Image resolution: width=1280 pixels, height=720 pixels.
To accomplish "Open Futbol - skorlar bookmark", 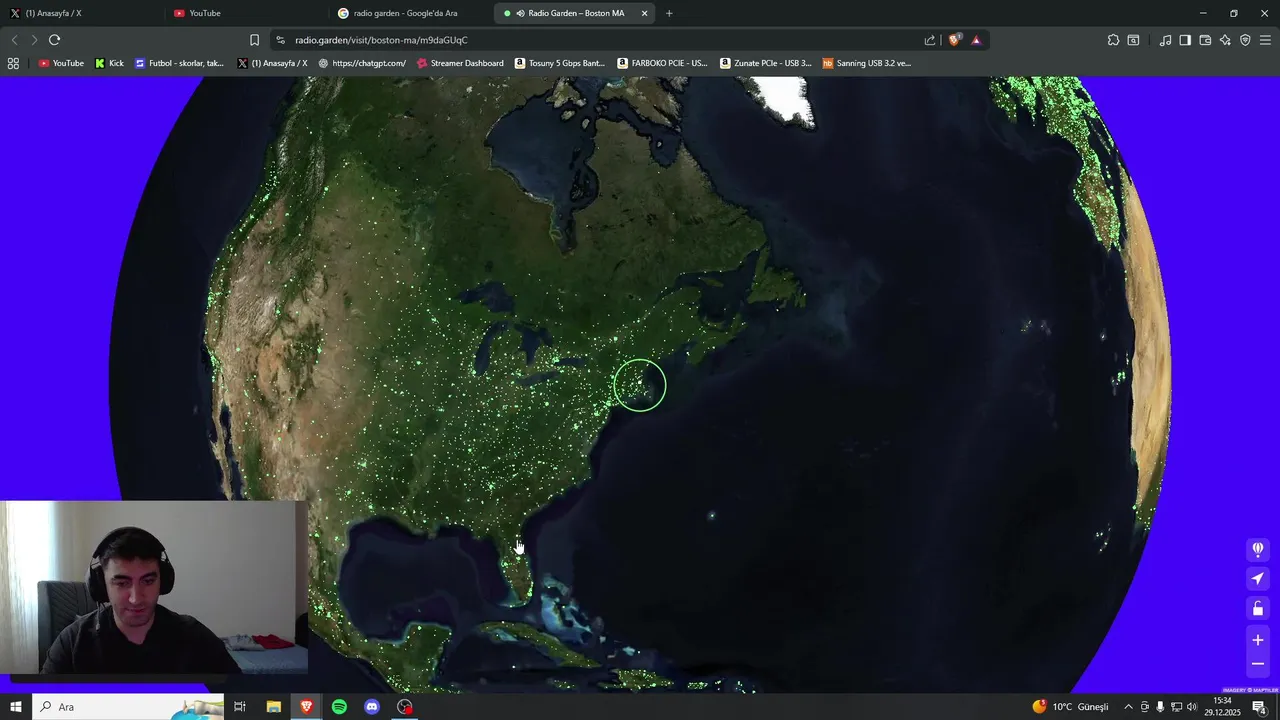I will 180,63.
